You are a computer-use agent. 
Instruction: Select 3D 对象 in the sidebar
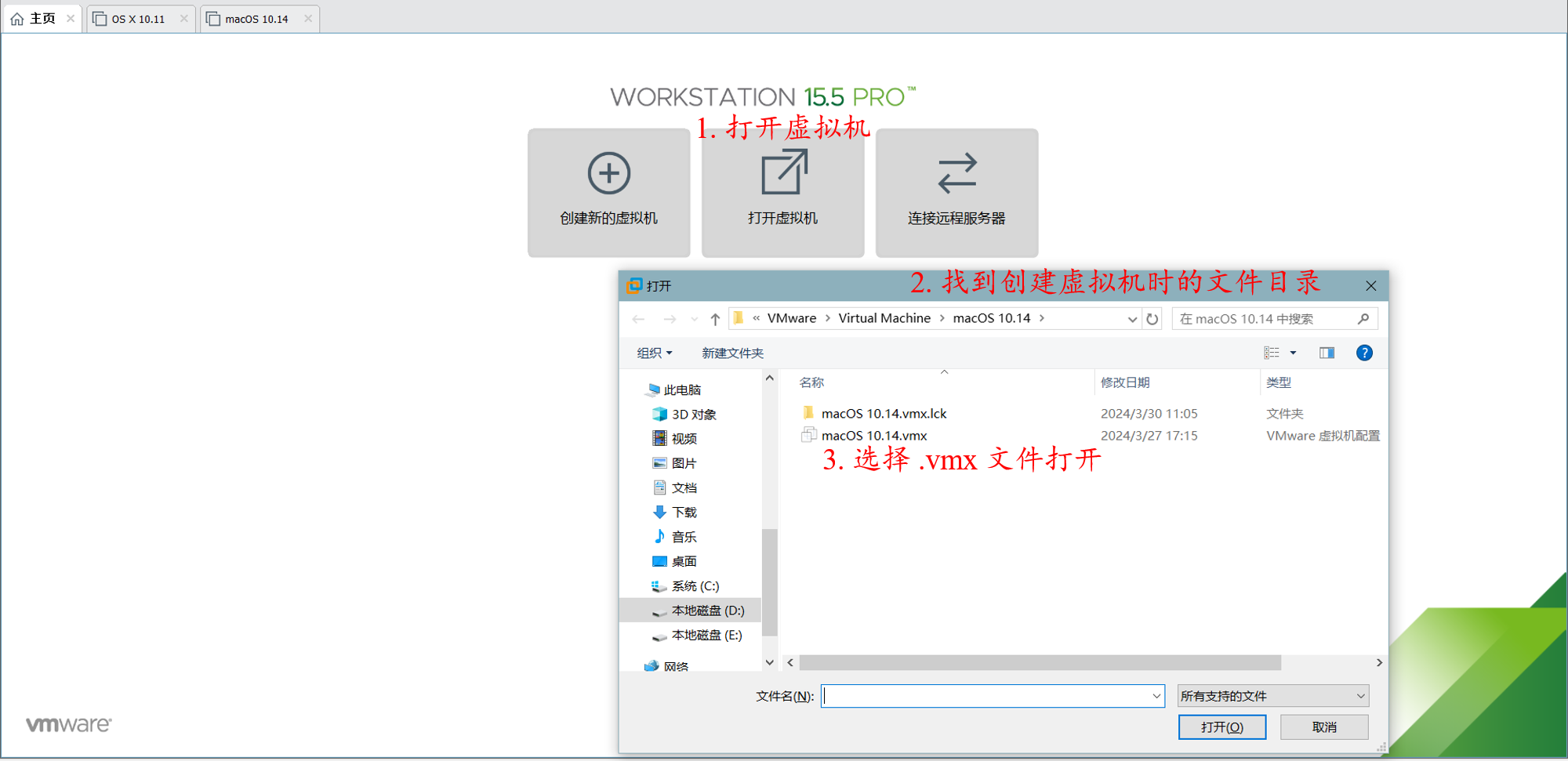[694, 414]
